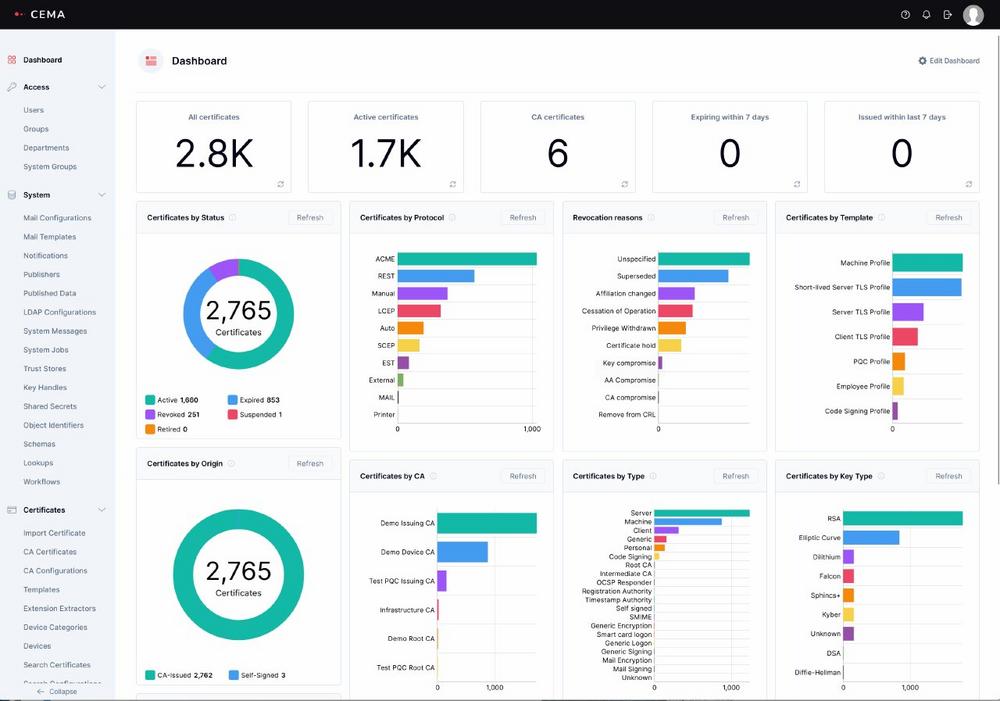The height and width of the screenshot is (701, 1000).
Task: Click info icon next to Certificates by CA
Action: click(x=433, y=476)
